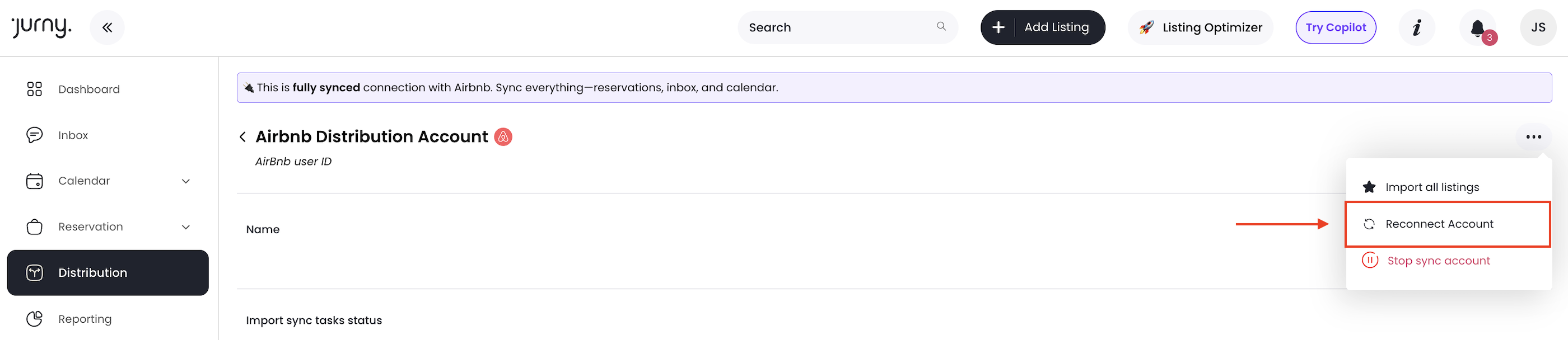Collapse the sidebar with double-chevron icon

107,27
